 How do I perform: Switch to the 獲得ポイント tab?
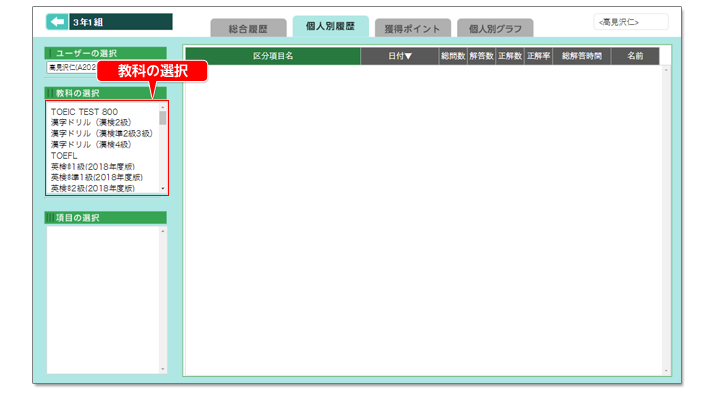click(x=412, y=28)
